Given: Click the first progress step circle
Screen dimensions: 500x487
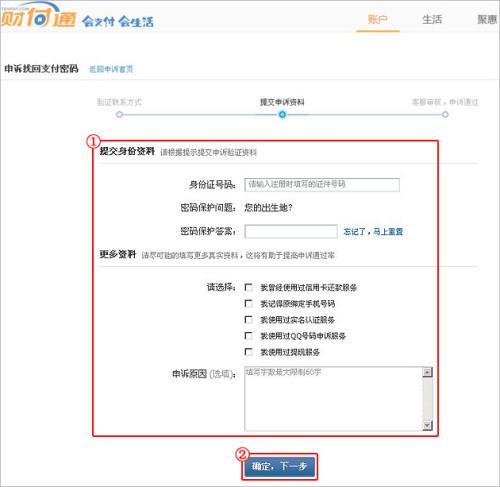Looking at the screenshot, I should coord(119,115).
